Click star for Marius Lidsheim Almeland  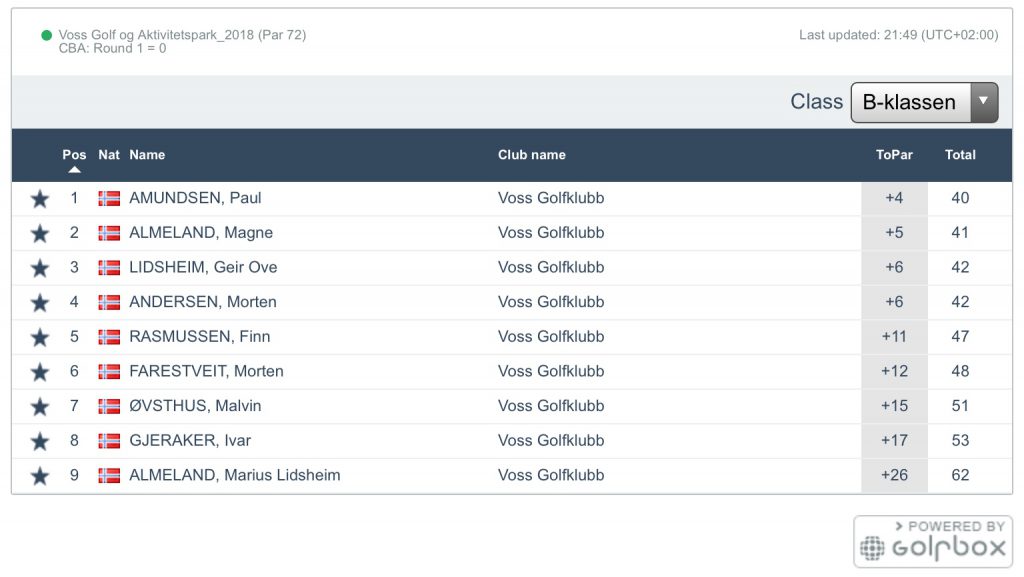tap(40, 476)
